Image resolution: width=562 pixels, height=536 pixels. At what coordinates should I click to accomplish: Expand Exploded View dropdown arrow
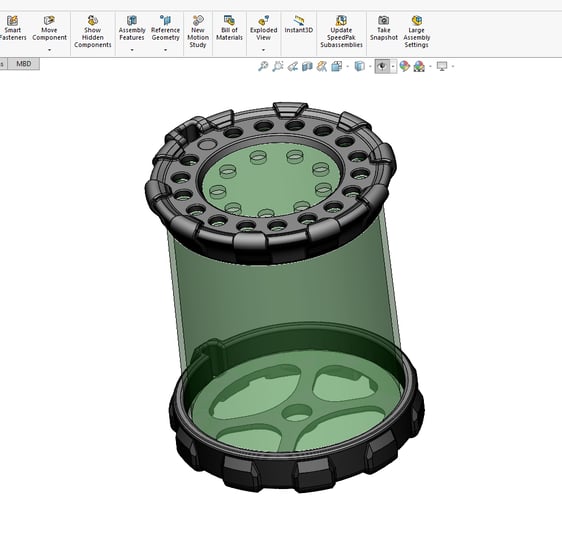[263, 50]
